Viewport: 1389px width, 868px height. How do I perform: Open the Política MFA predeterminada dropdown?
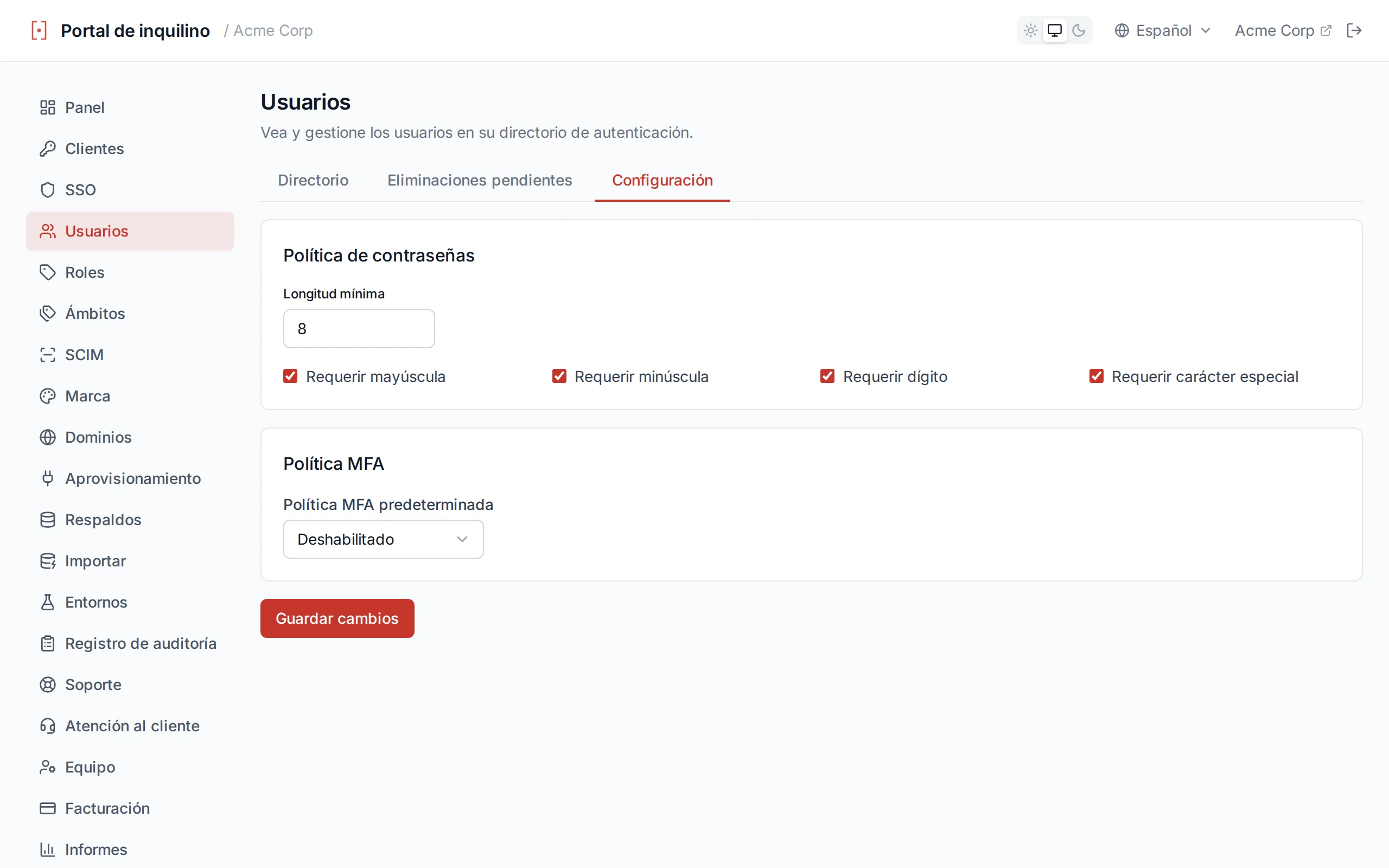[384, 539]
